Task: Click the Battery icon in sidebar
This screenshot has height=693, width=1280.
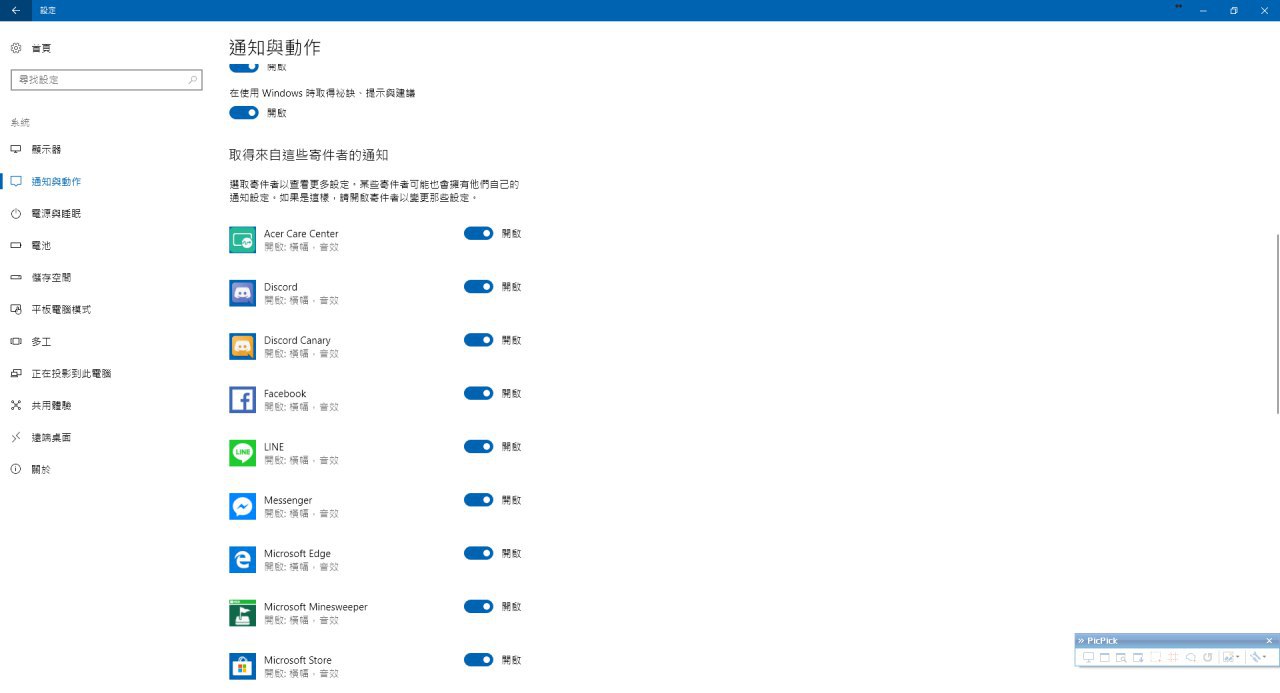Action: point(16,245)
